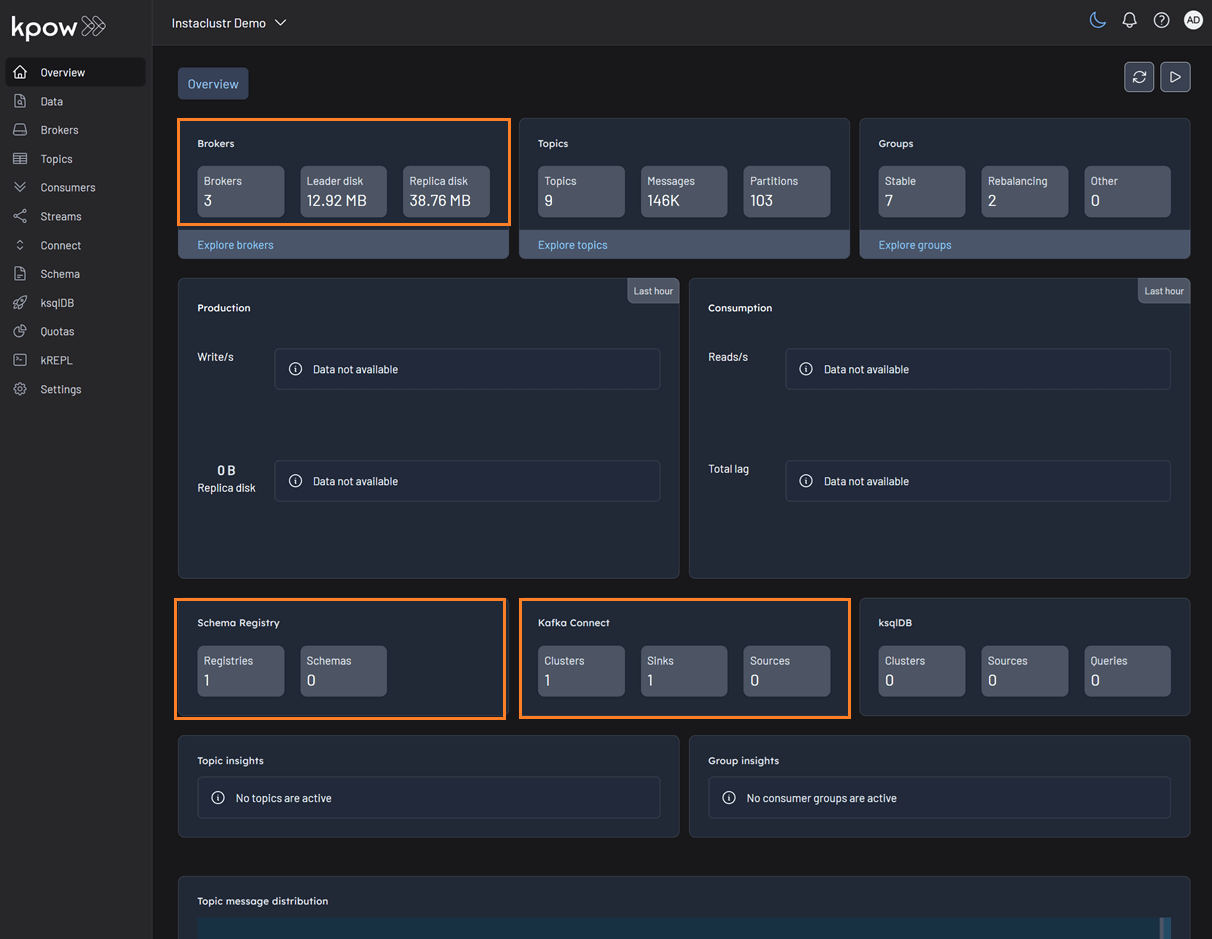1212x939 pixels.
Task: Click the Stable groups tile showing 7
Action: coord(922,191)
